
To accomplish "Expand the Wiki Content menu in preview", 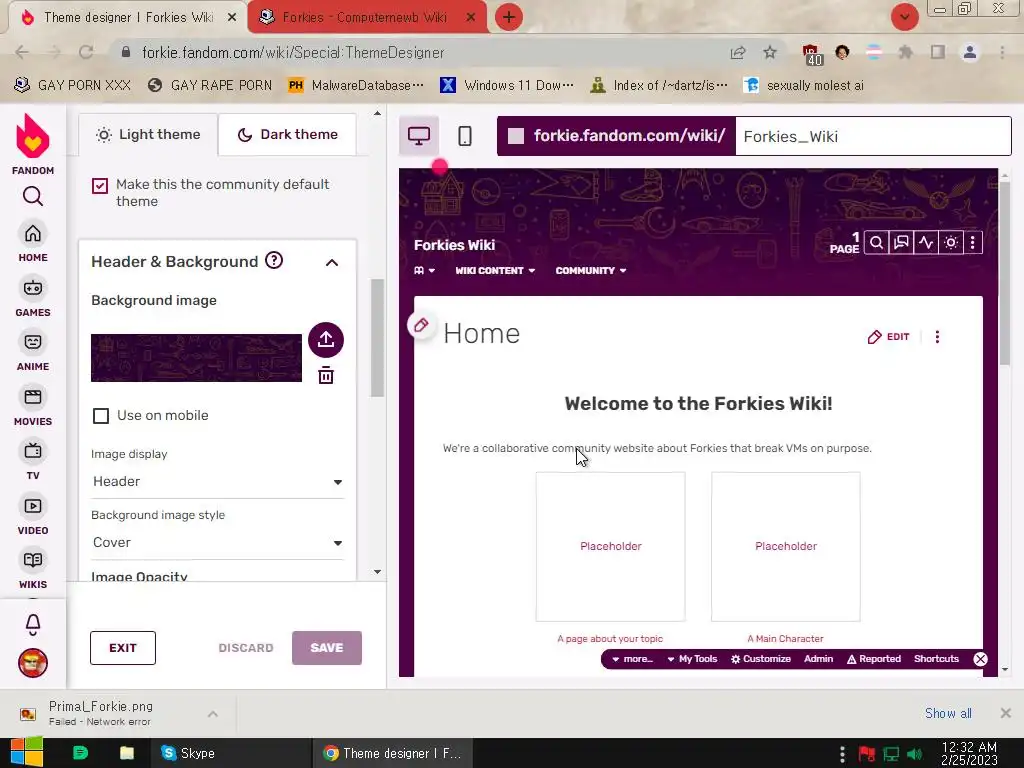I will [x=495, y=270].
